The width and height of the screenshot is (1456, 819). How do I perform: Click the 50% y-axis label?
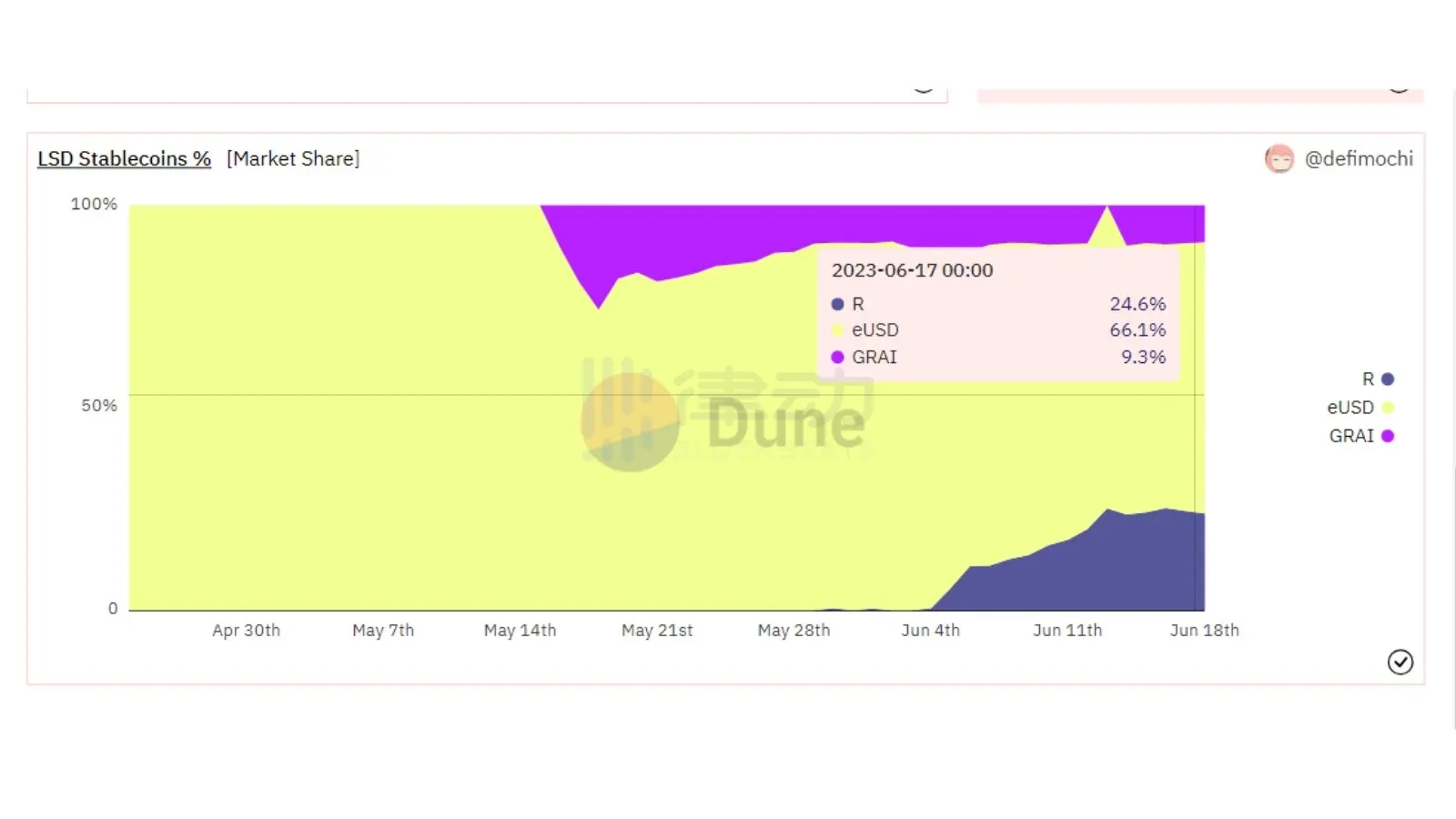(x=99, y=405)
